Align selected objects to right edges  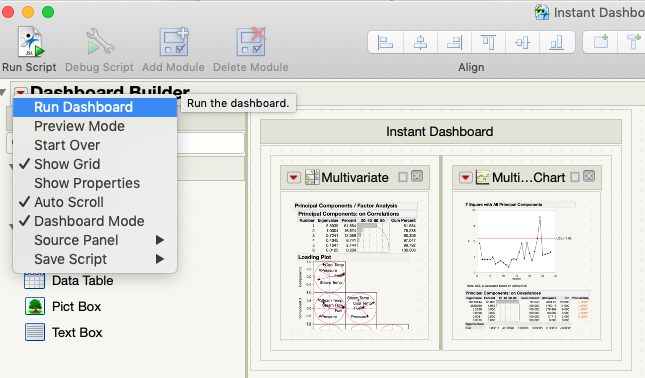(454, 42)
